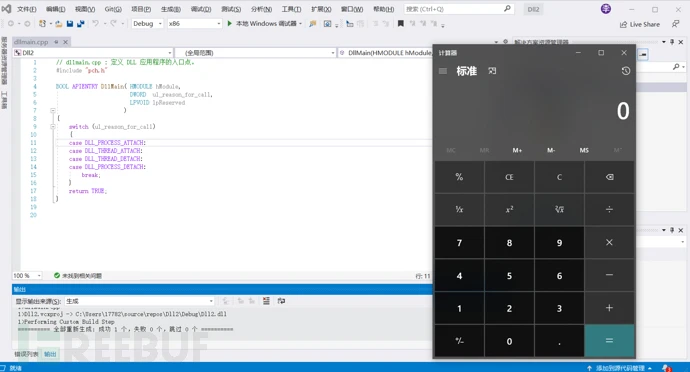
Task: Click 添加到源代码管理 in the status bar
Action: [x=620, y=368]
